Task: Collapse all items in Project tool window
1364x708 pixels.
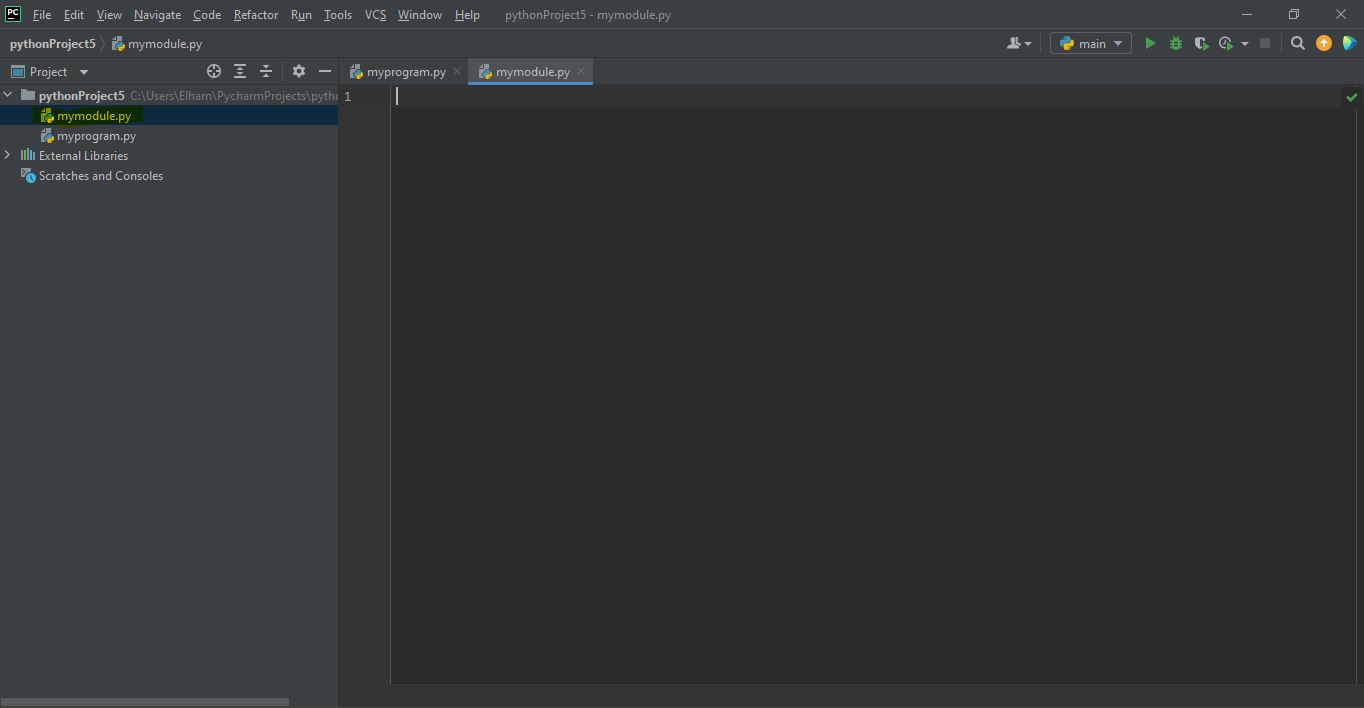Action: [266, 71]
